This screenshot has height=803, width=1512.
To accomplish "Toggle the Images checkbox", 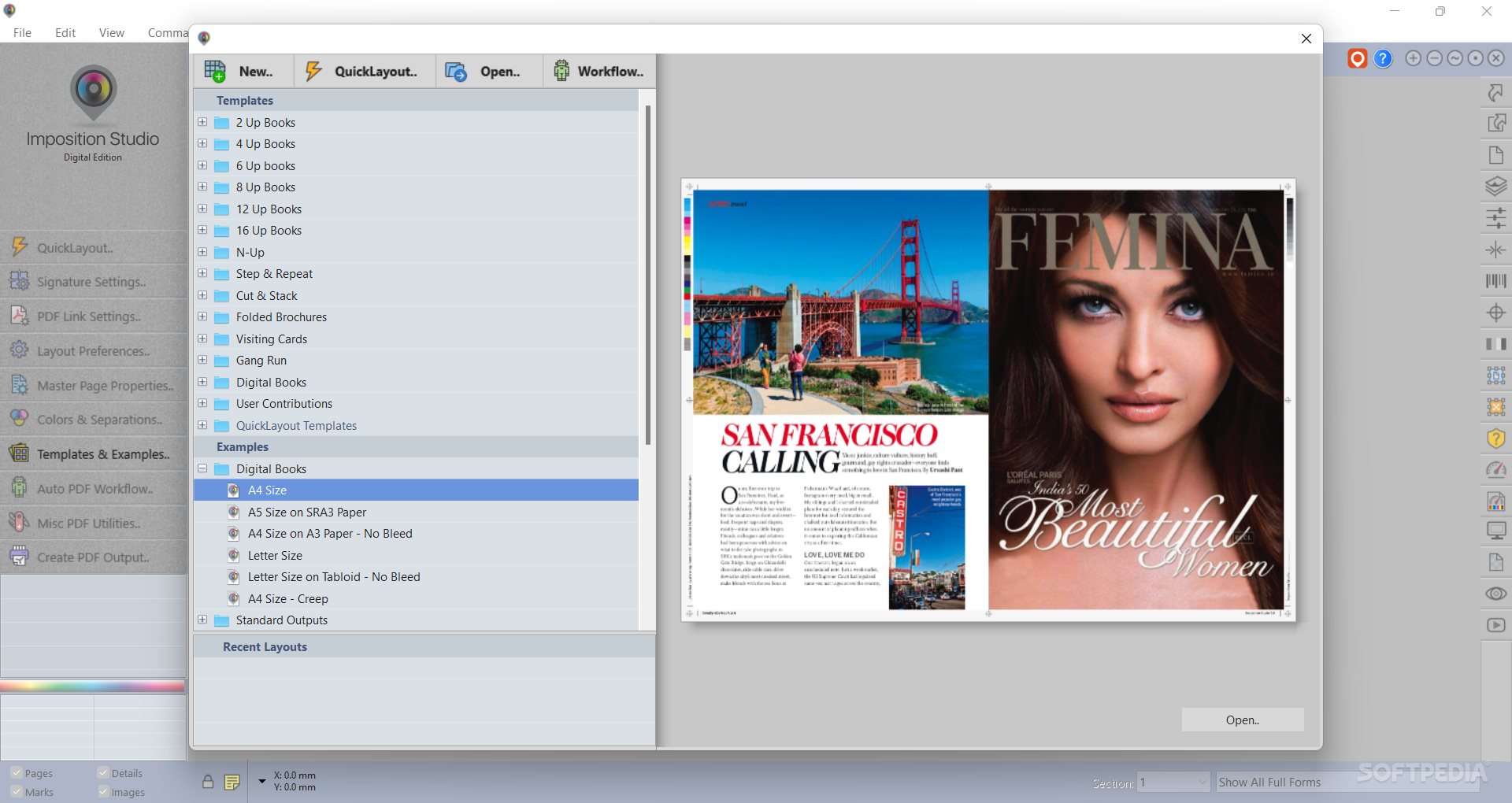I will point(102,792).
